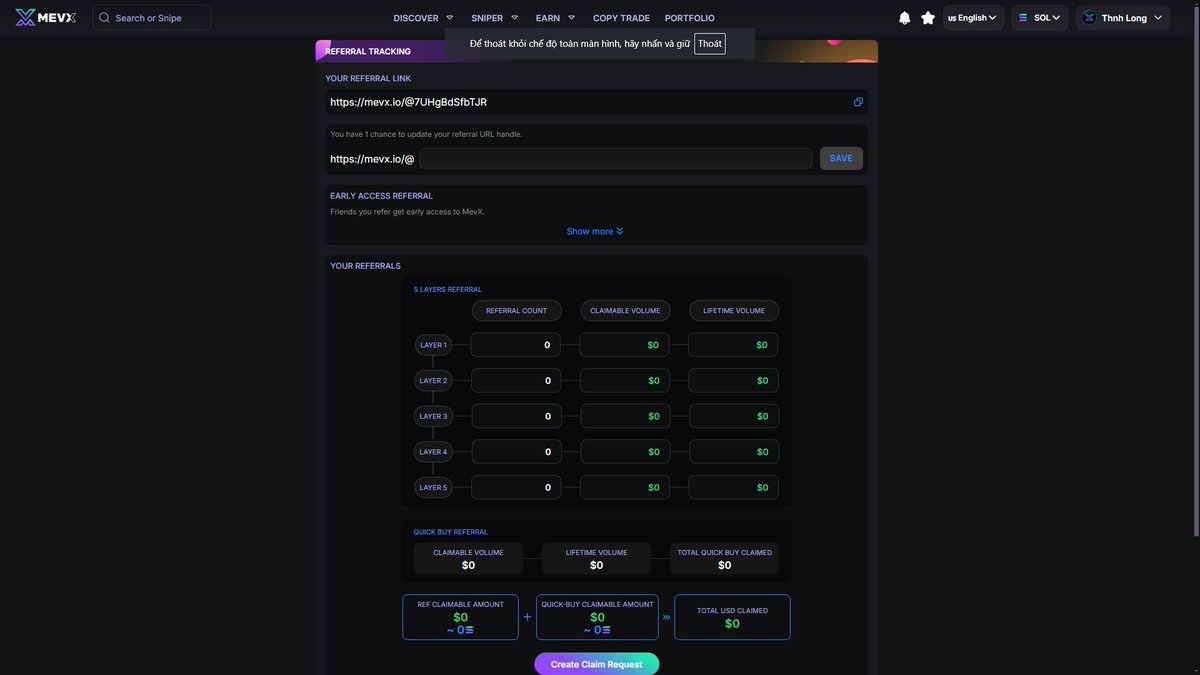Select the LAYER 4 label

(433, 452)
